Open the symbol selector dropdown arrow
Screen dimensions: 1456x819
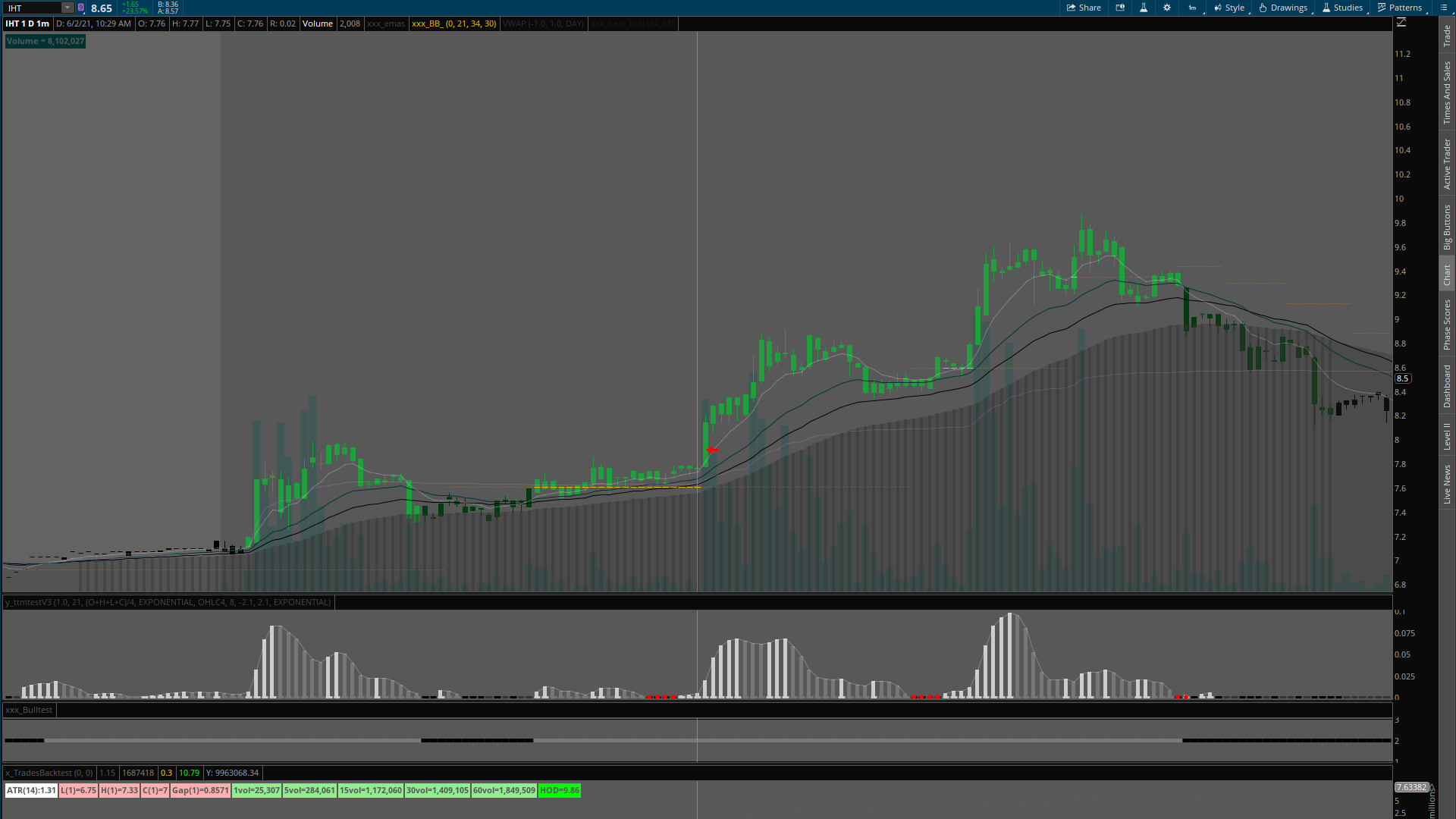67,8
